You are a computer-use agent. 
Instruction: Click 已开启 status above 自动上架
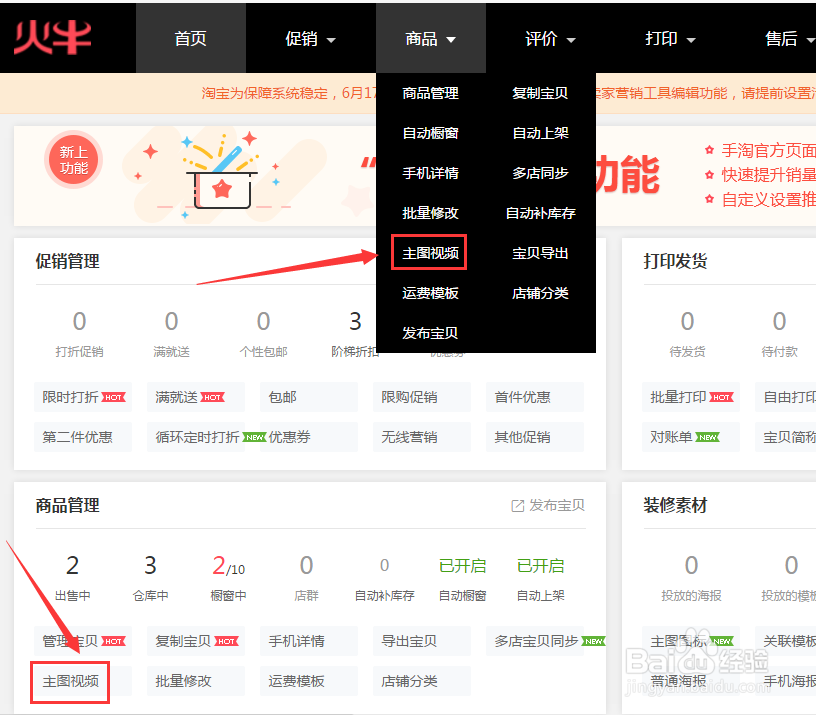[x=540, y=566]
